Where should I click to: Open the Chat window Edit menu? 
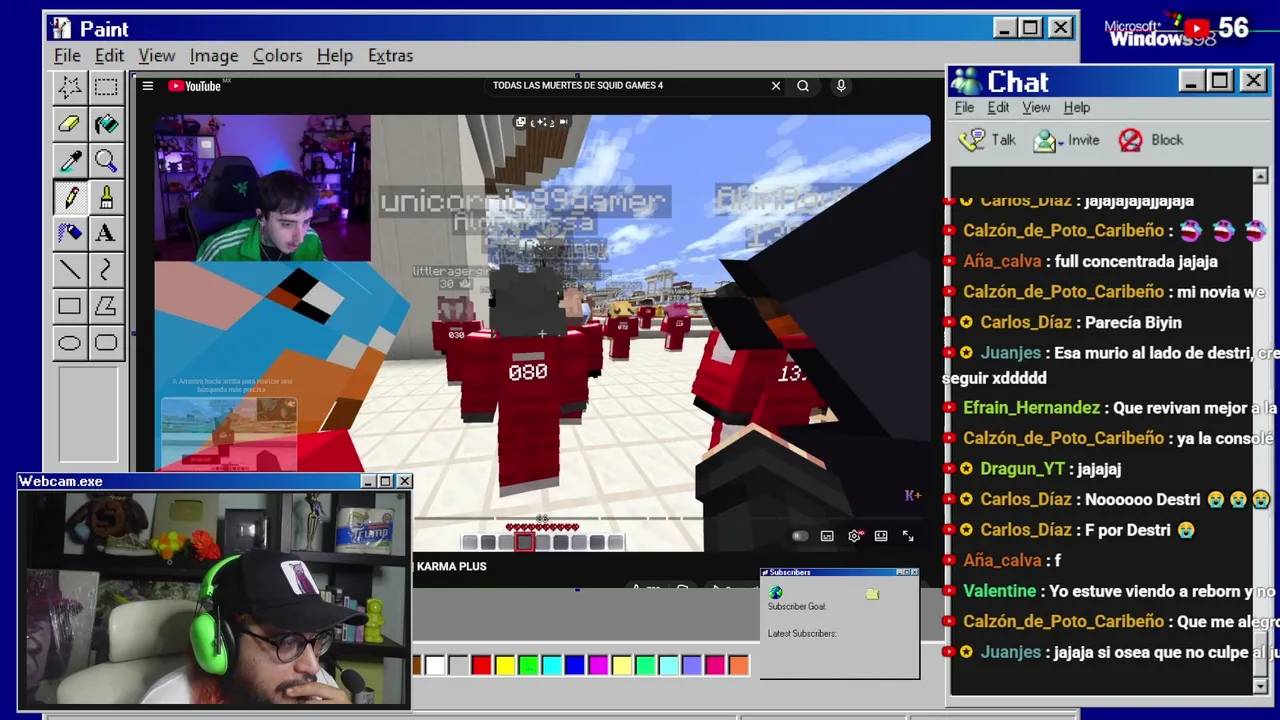998,108
